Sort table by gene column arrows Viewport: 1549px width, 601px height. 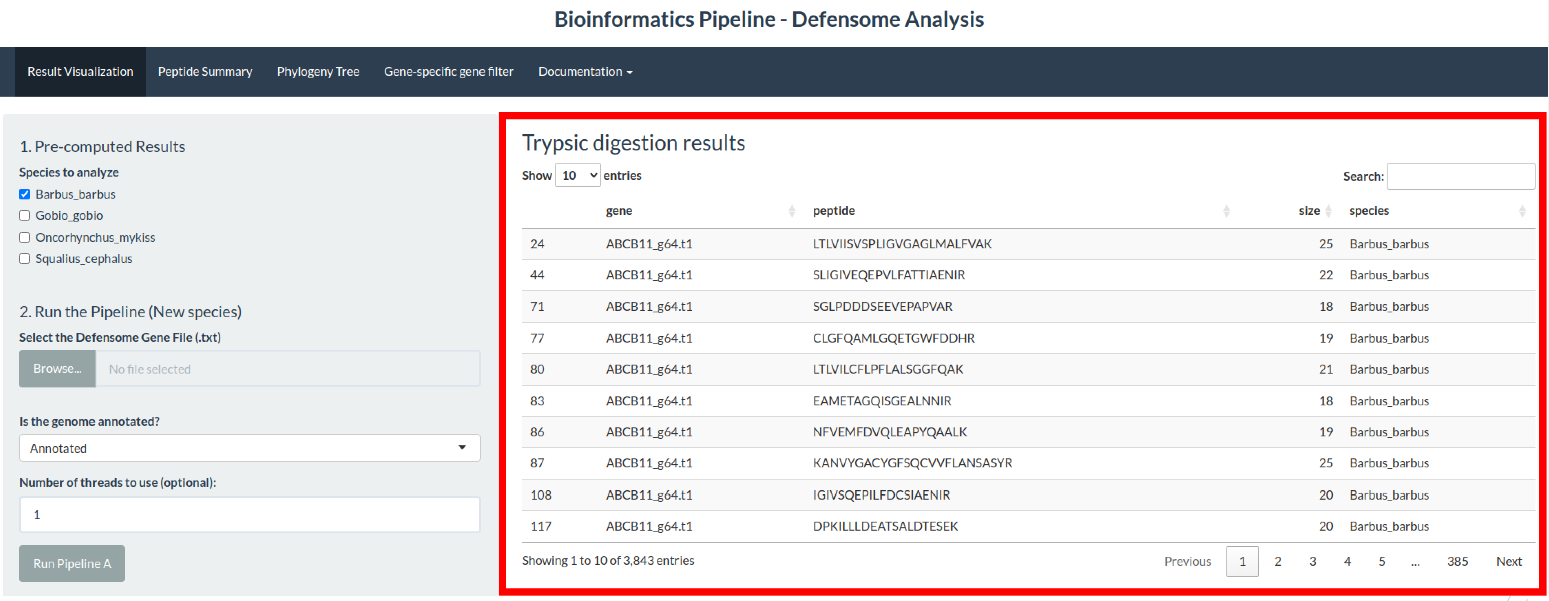(792, 211)
